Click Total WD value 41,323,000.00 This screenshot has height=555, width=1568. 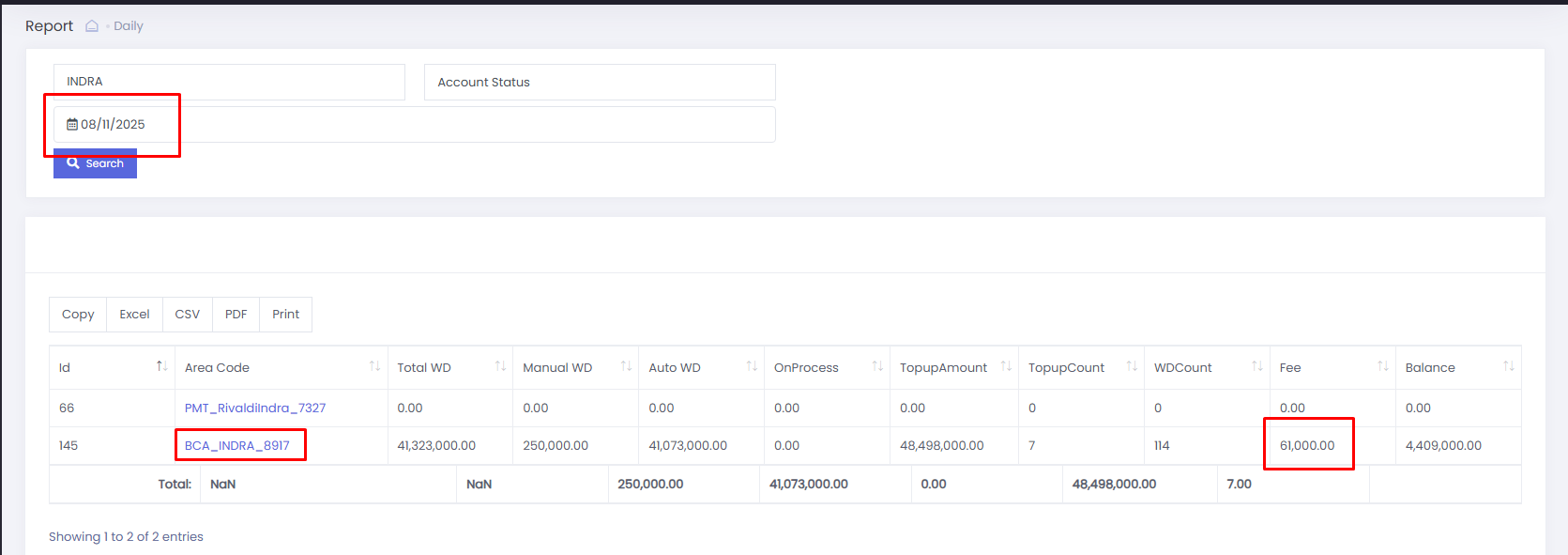click(436, 445)
